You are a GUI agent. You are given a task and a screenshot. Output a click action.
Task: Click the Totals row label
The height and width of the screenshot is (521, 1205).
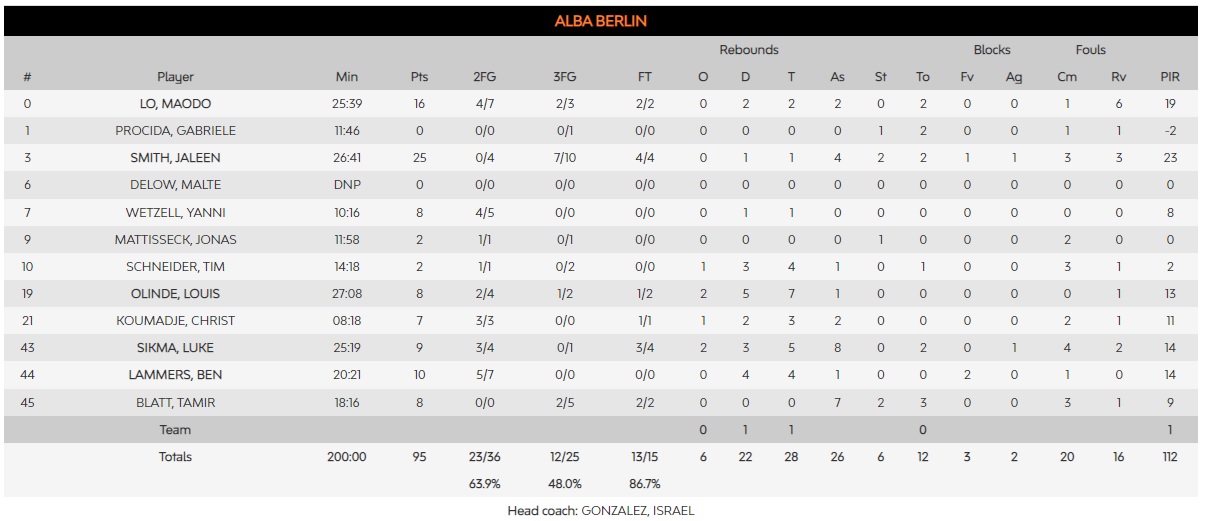175,457
